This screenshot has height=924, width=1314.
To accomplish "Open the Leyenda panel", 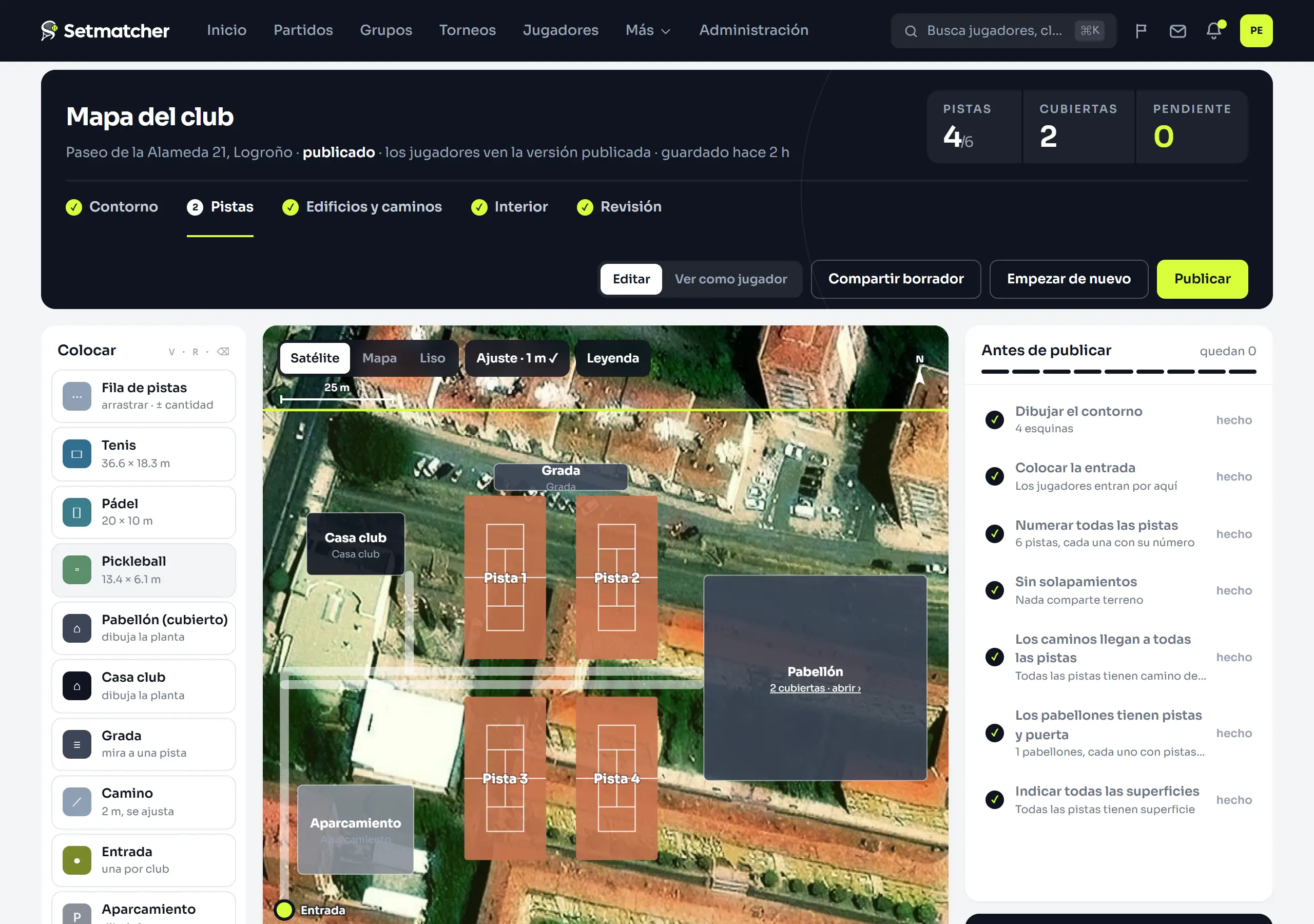I will [x=612, y=358].
